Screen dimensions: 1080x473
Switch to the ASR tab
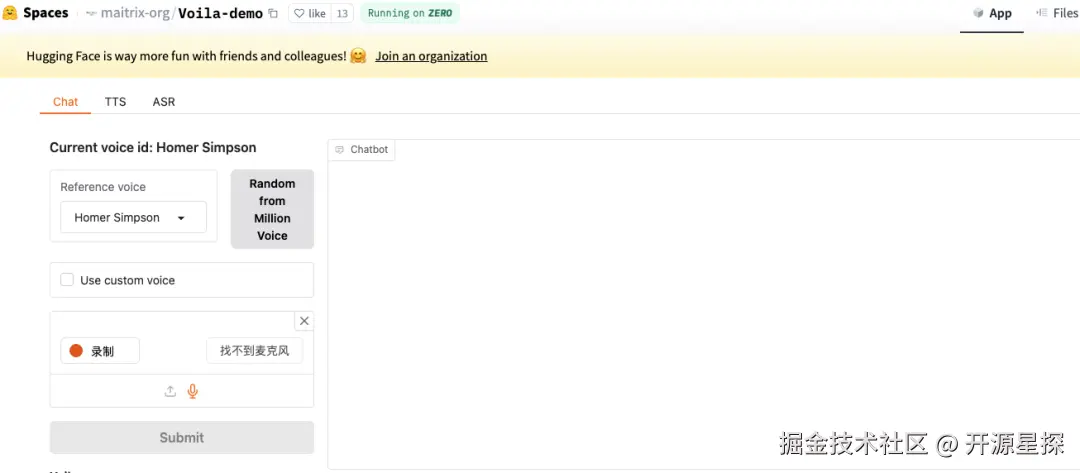[164, 101]
